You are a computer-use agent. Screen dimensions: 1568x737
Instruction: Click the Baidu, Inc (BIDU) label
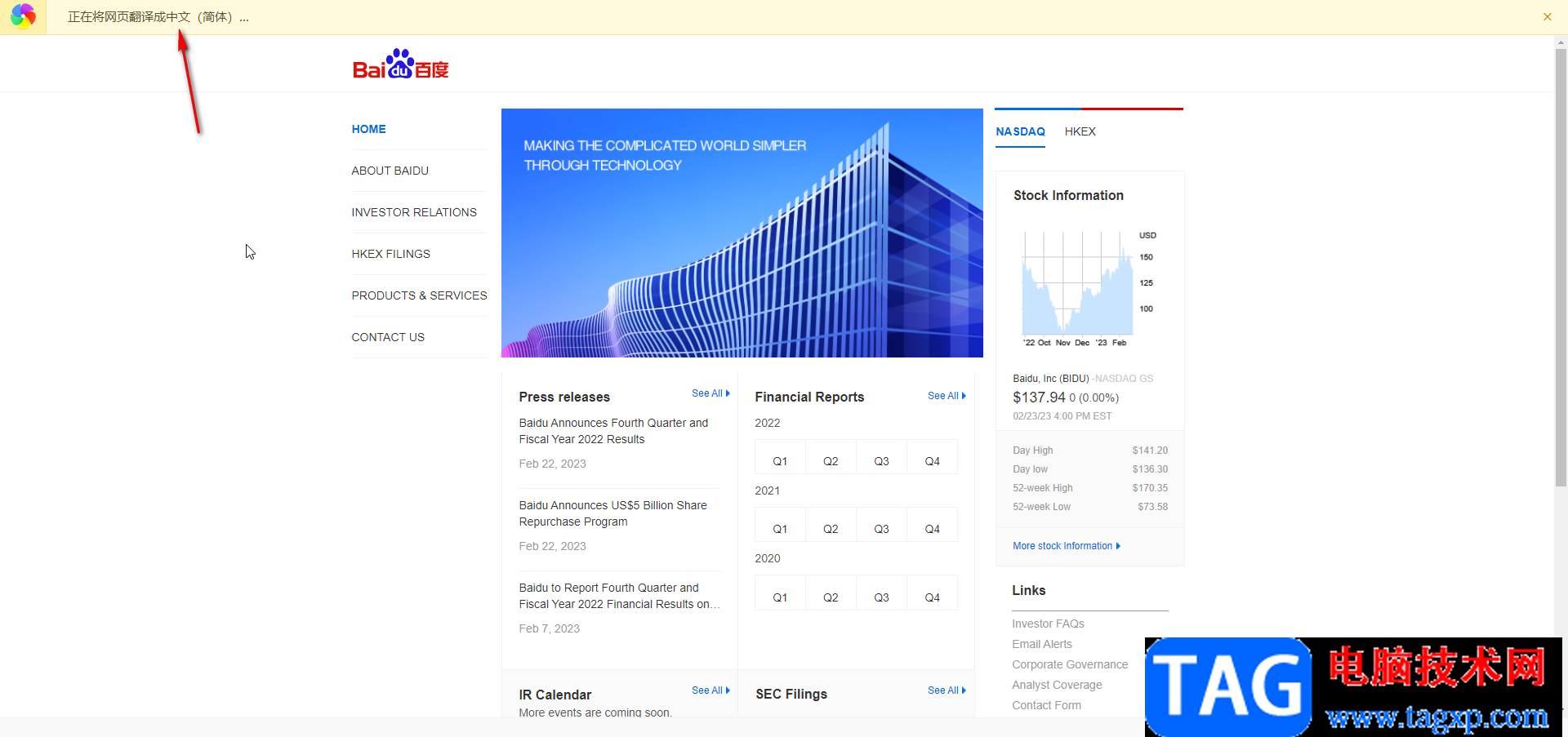click(1051, 379)
